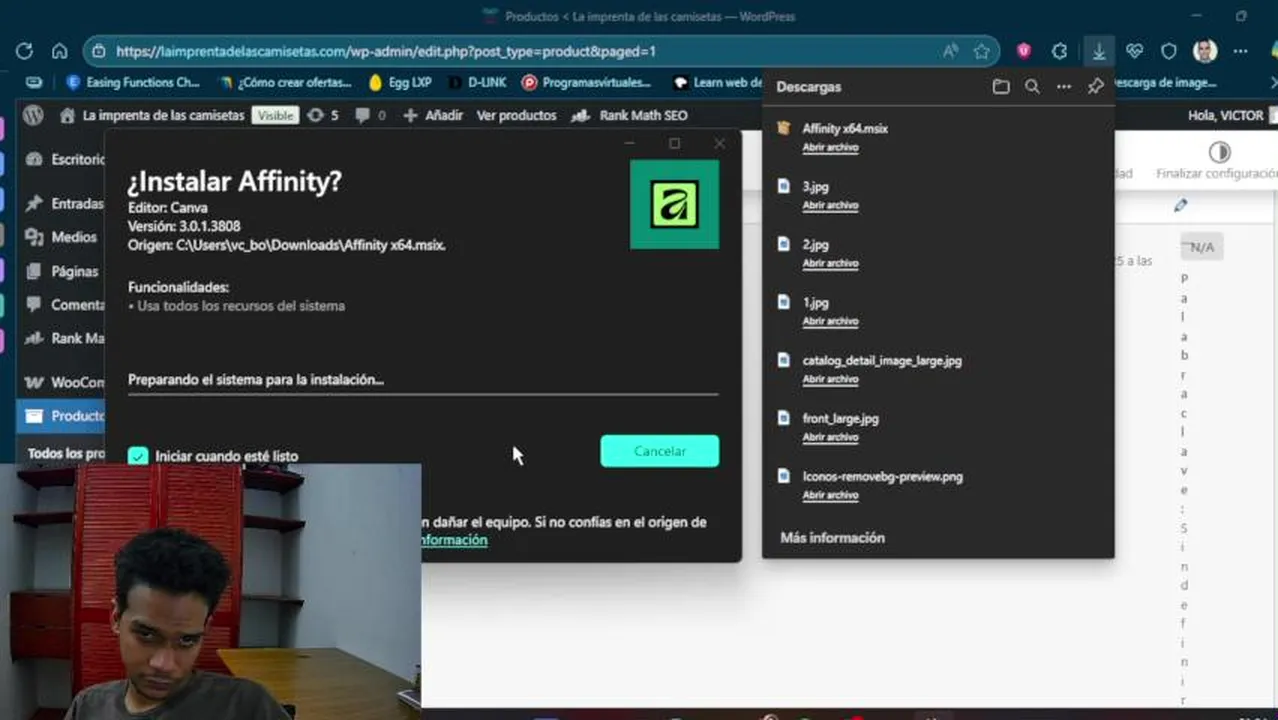This screenshot has width=1278, height=720.
Task: Open Entradas in WordPress sidebar
Action: click(x=64, y=203)
